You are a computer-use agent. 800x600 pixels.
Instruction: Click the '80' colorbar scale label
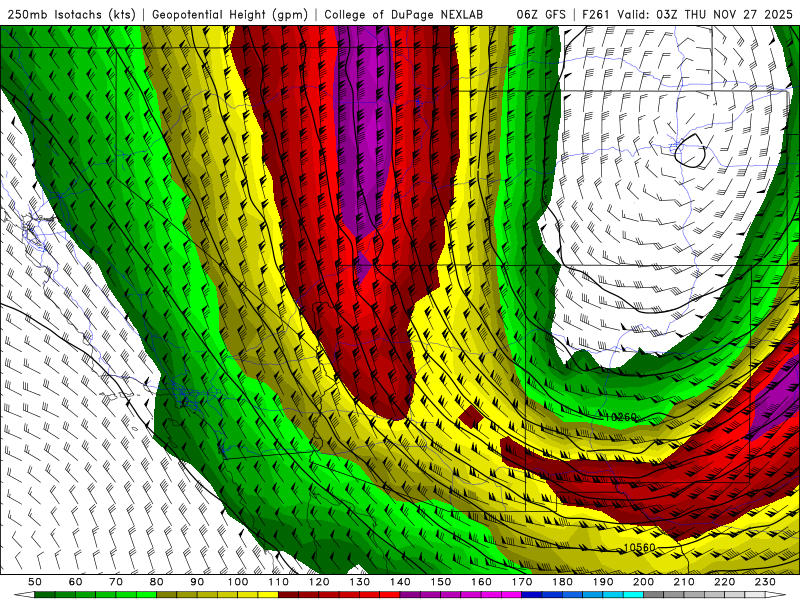coord(156,582)
